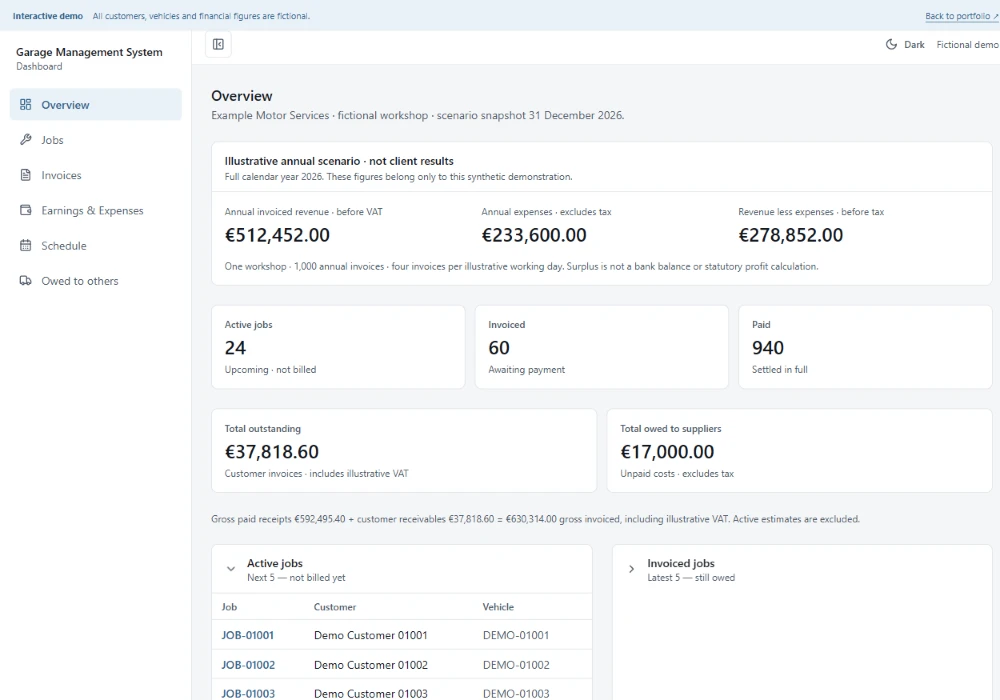Click the Invoiced jobs heading

click(x=680, y=564)
